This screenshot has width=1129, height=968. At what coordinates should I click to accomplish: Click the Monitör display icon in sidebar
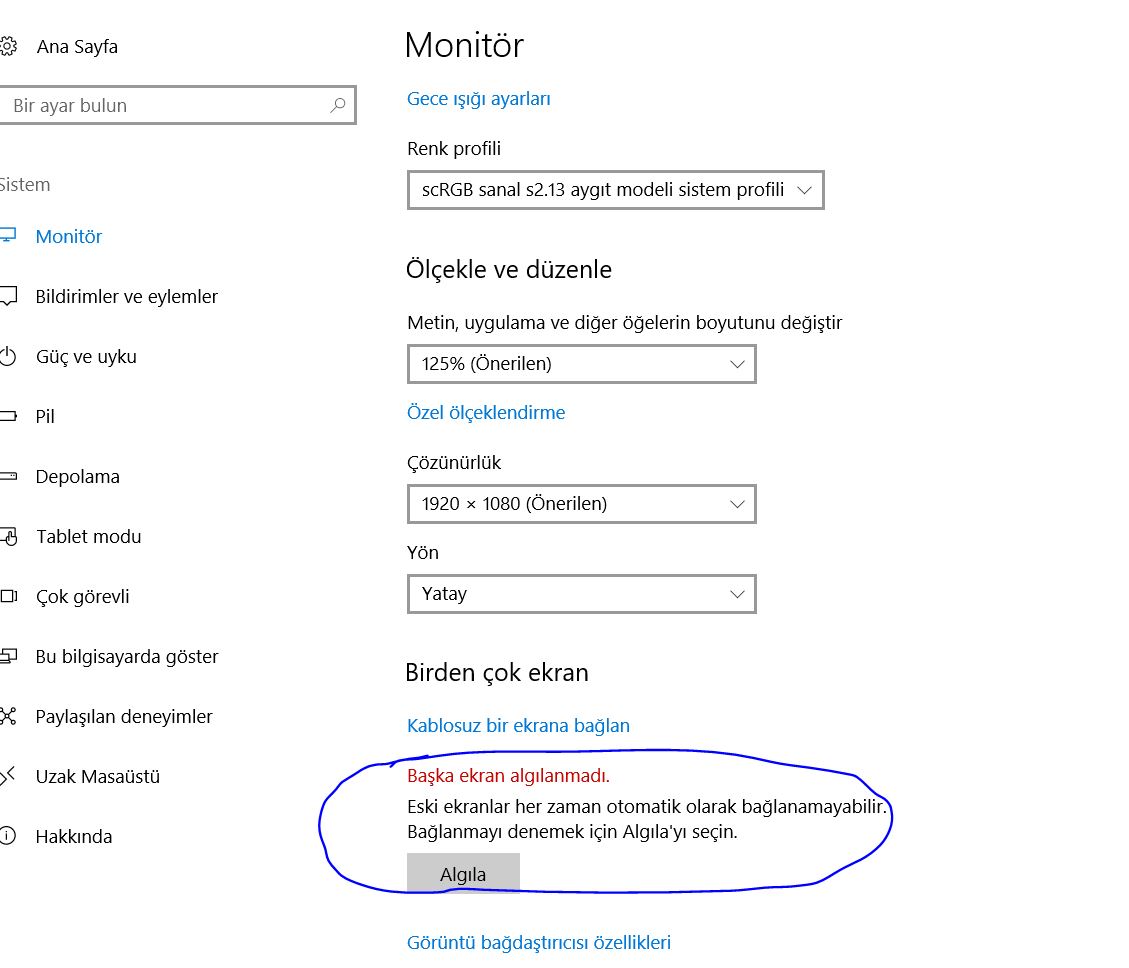(x=8, y=237)
